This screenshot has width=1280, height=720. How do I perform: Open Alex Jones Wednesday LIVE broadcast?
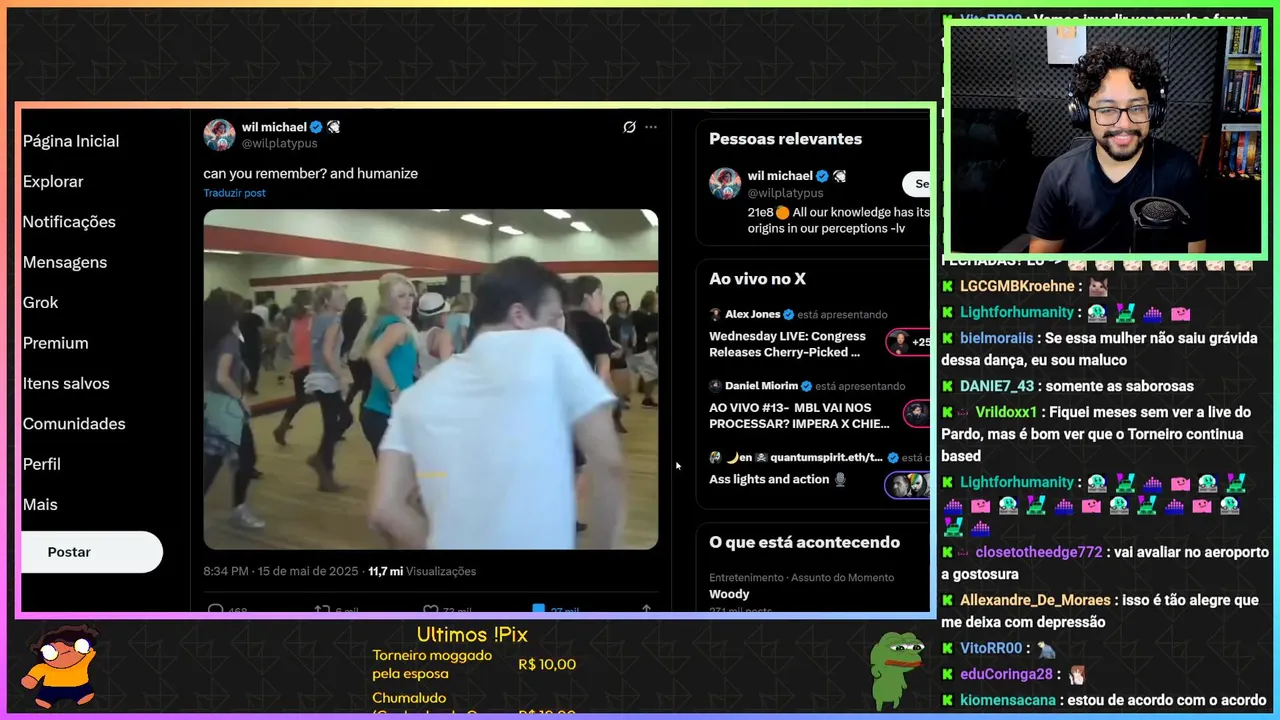tap(788, 344)
